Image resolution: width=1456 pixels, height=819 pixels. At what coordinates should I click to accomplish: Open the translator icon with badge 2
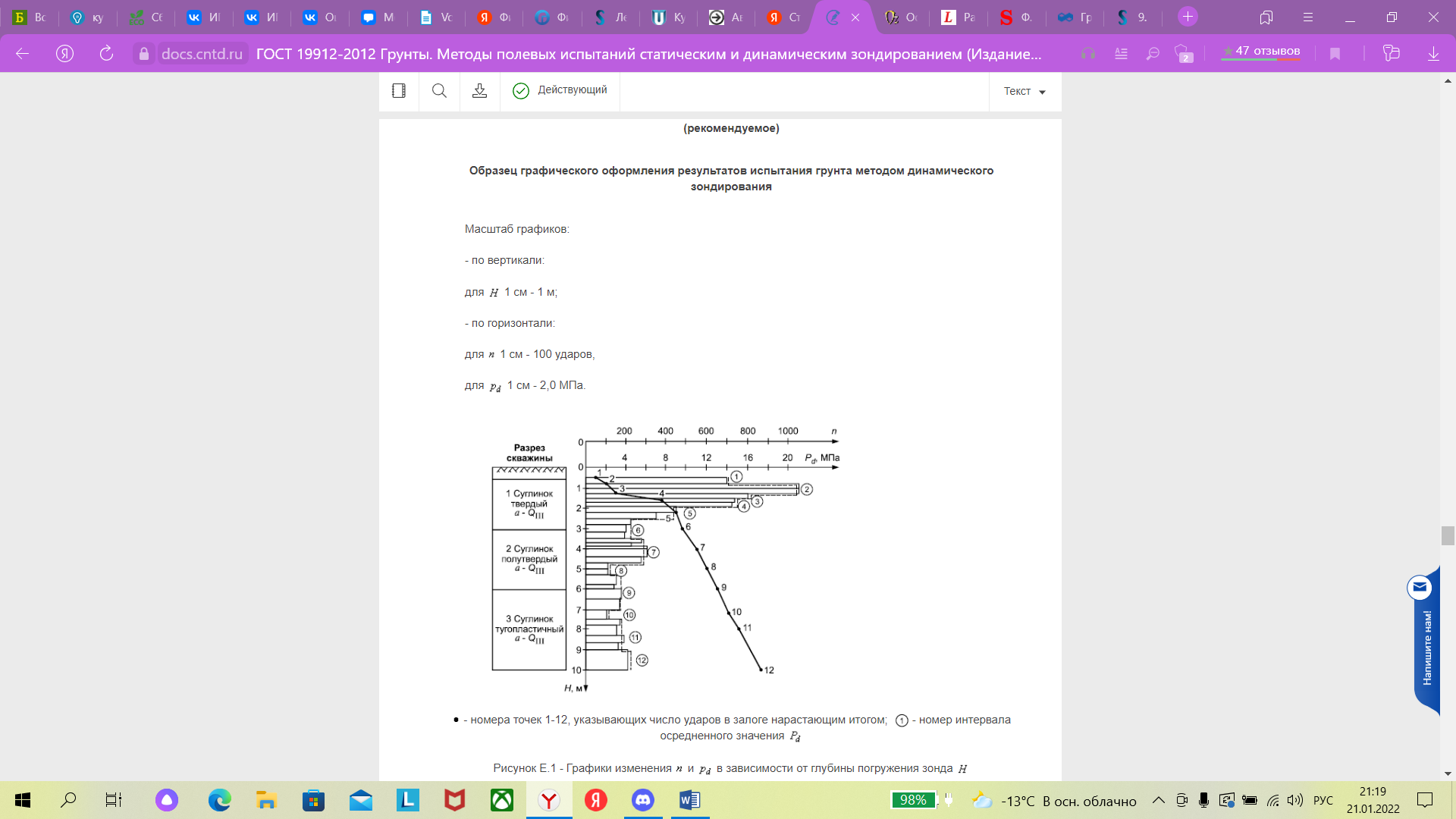tap(1184, 54)
